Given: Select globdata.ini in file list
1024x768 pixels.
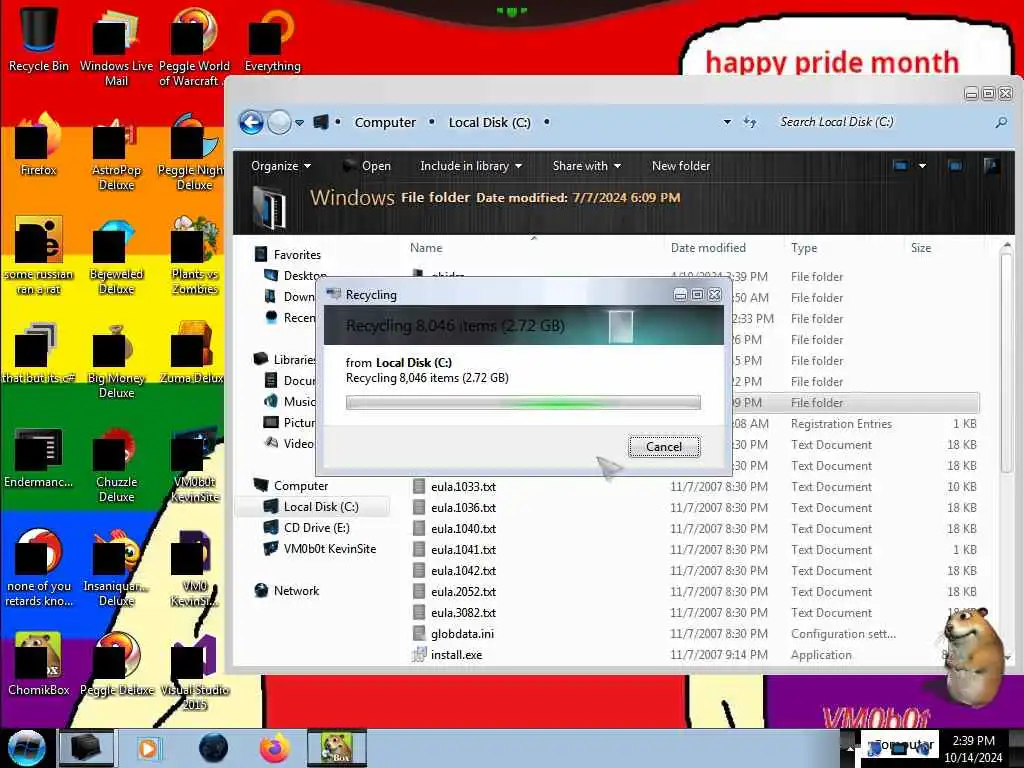Looking at the screenshot, I should (x=462, y=633).
